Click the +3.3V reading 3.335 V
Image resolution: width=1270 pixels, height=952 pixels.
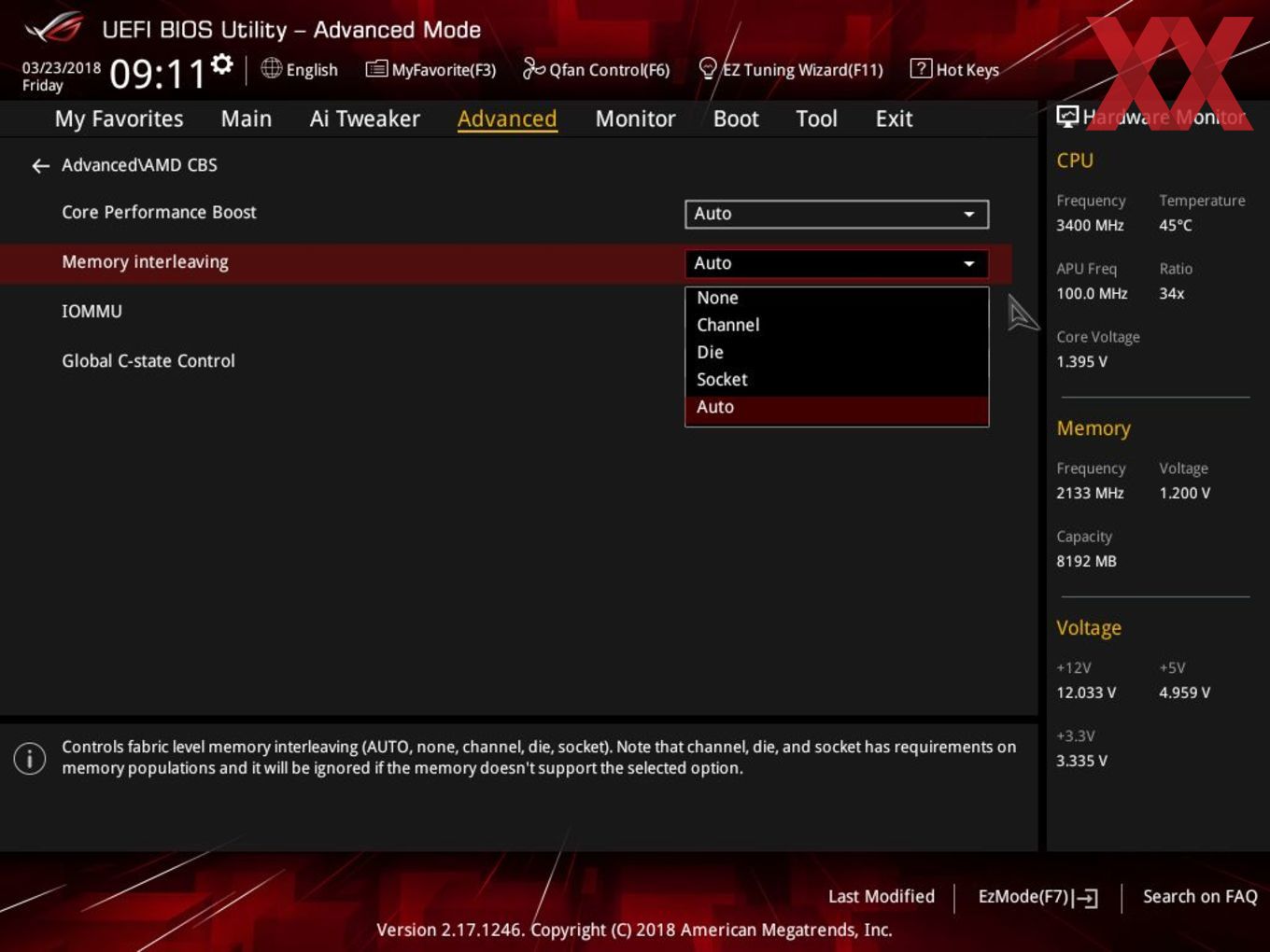tap(1081, 761)
